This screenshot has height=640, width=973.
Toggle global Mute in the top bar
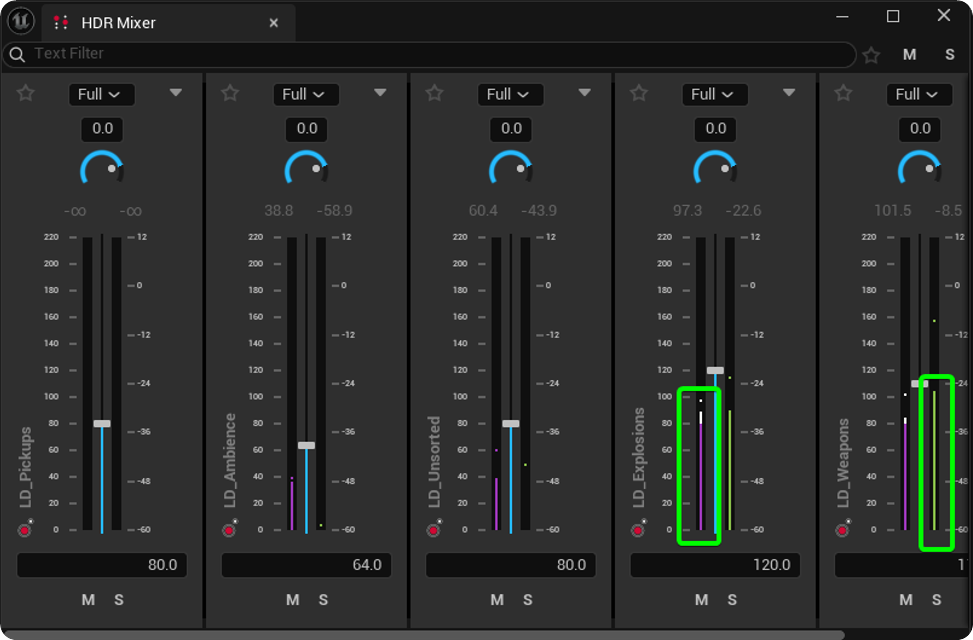910,55
